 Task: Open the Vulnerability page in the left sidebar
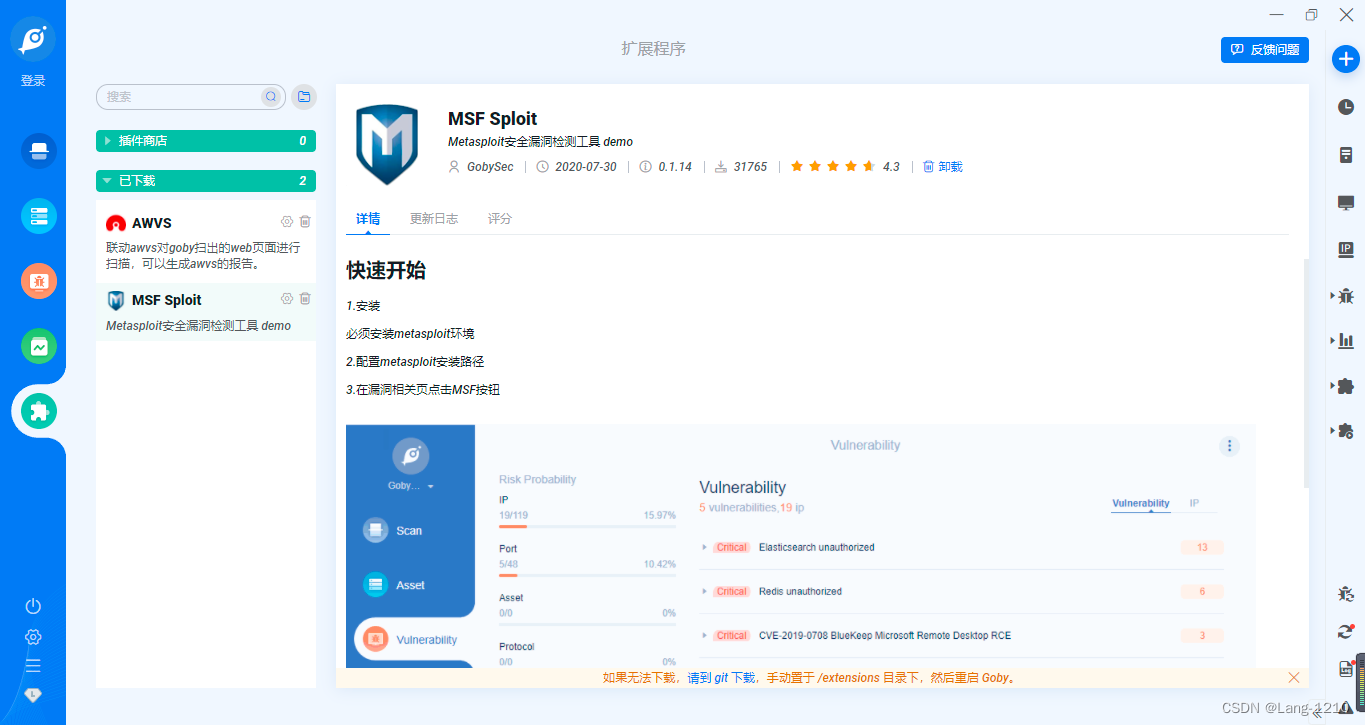point(39,281)
